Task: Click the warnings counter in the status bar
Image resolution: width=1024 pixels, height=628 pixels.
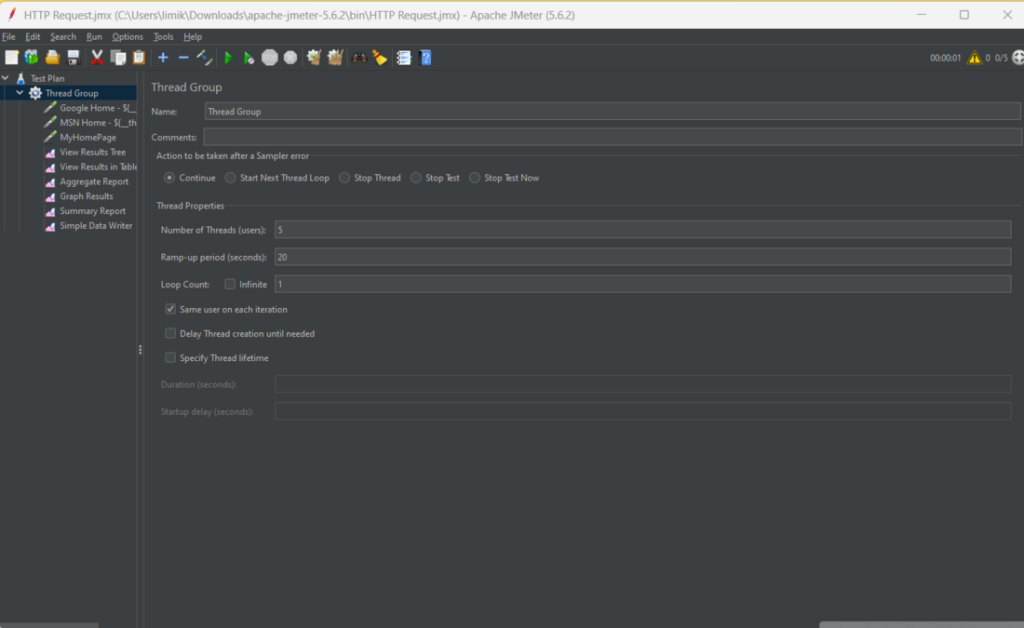Action: click(972, 57)
